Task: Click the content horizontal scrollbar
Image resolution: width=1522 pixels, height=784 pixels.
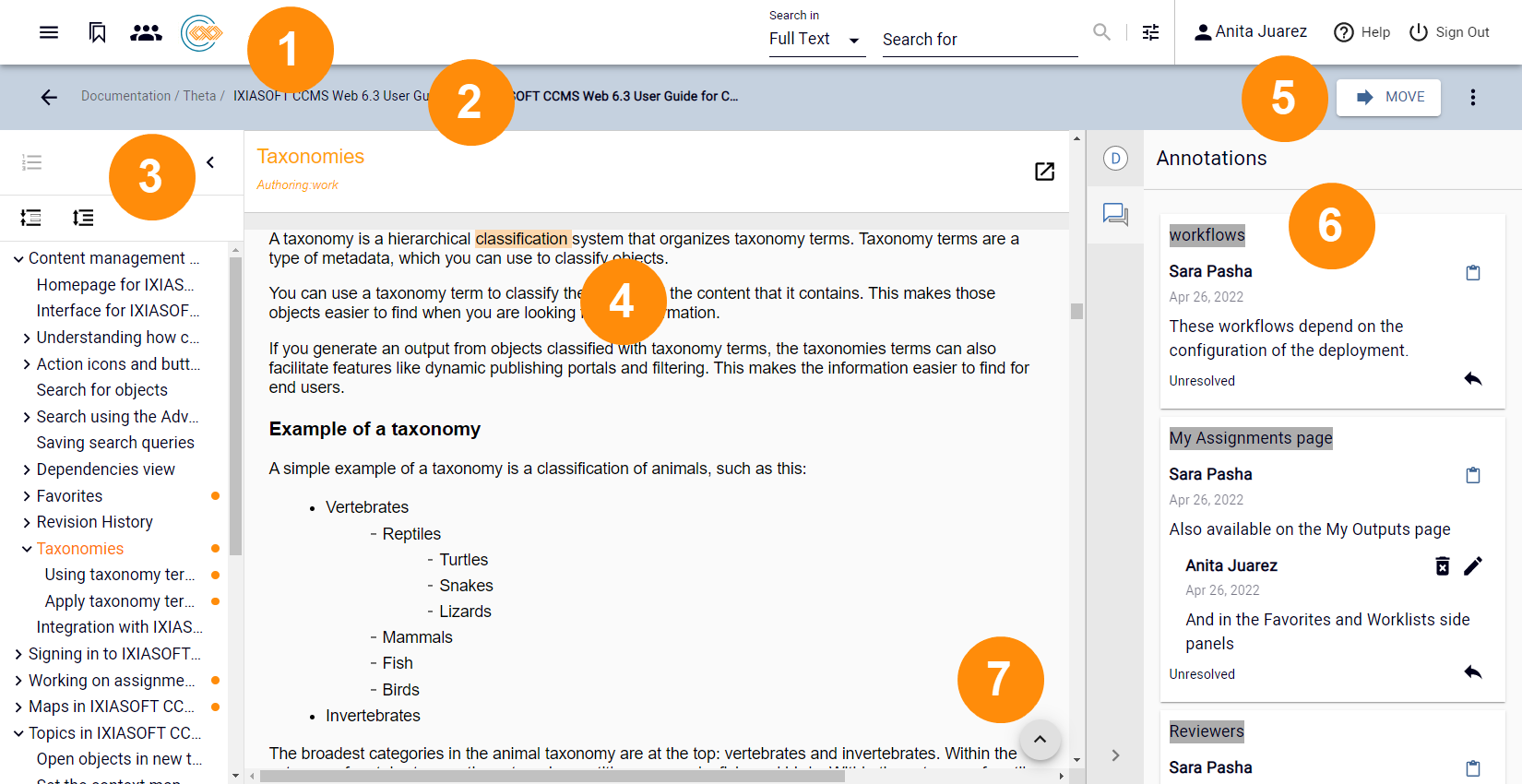Action: [552, 776]
